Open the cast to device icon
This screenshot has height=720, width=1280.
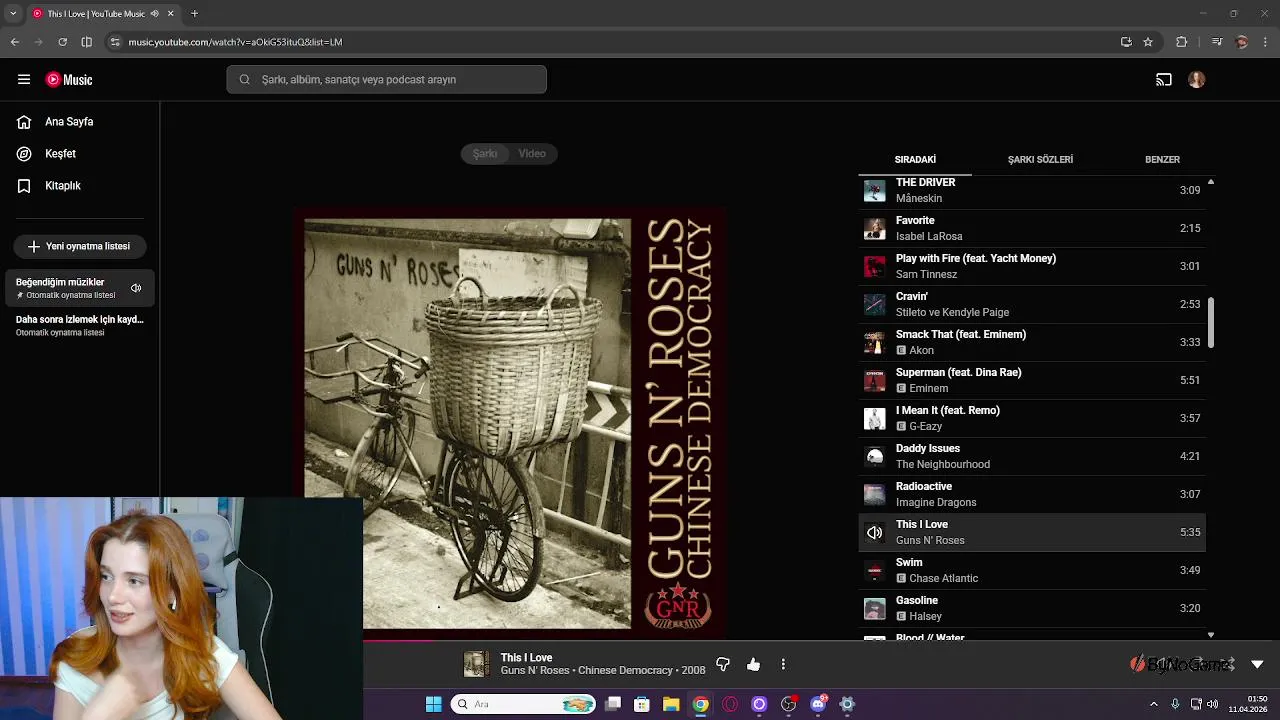(x=1164, y=79)
